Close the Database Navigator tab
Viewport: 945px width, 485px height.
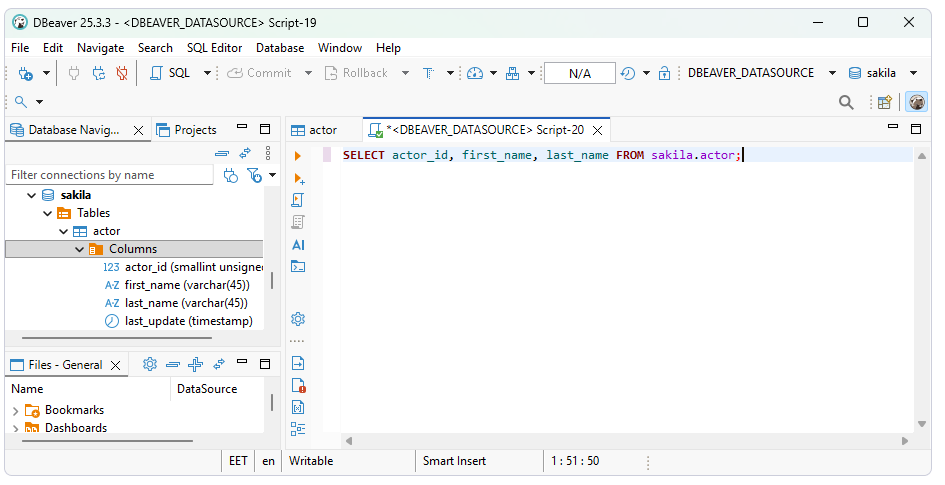click(139, 131)
